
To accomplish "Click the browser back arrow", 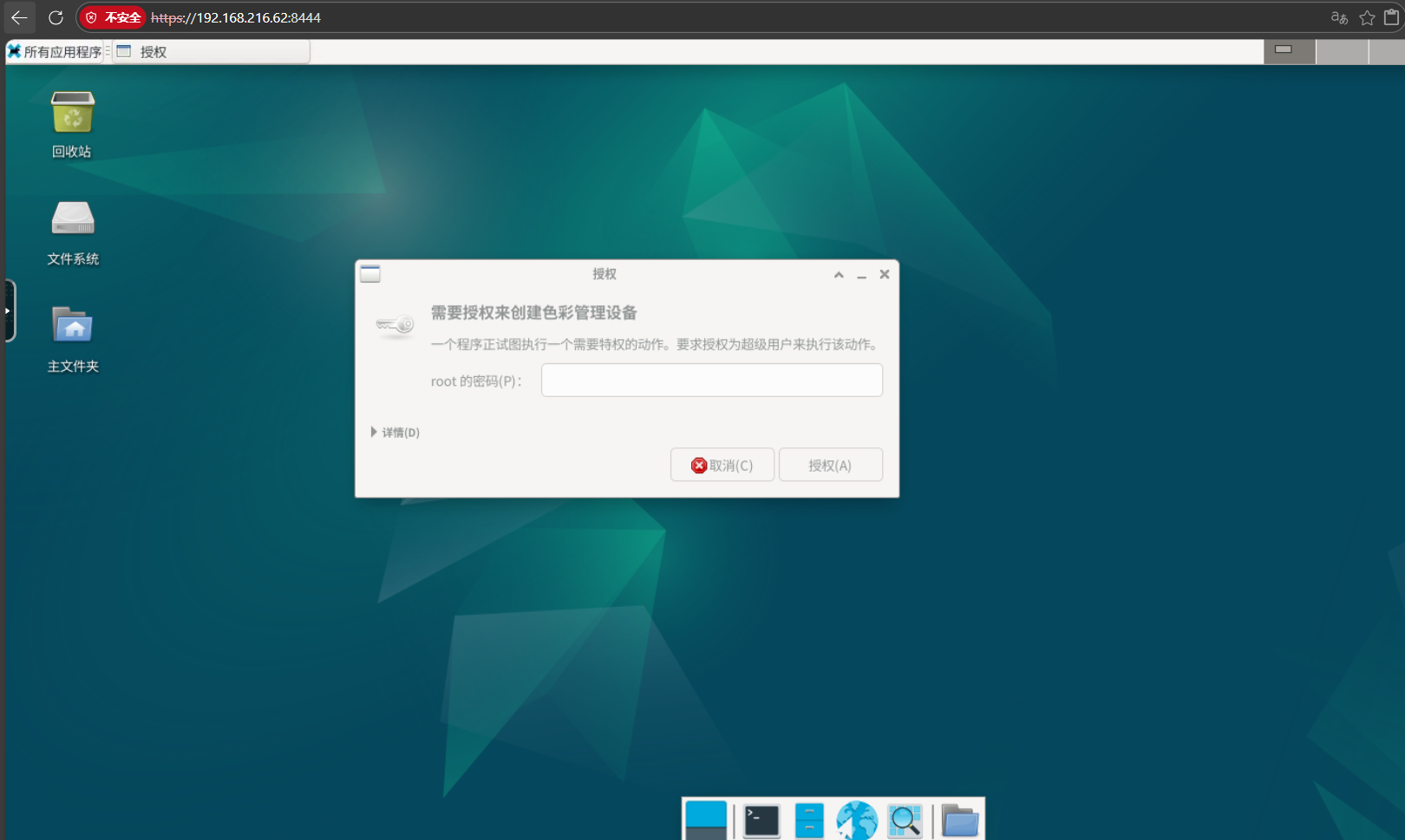I will 19,17.
